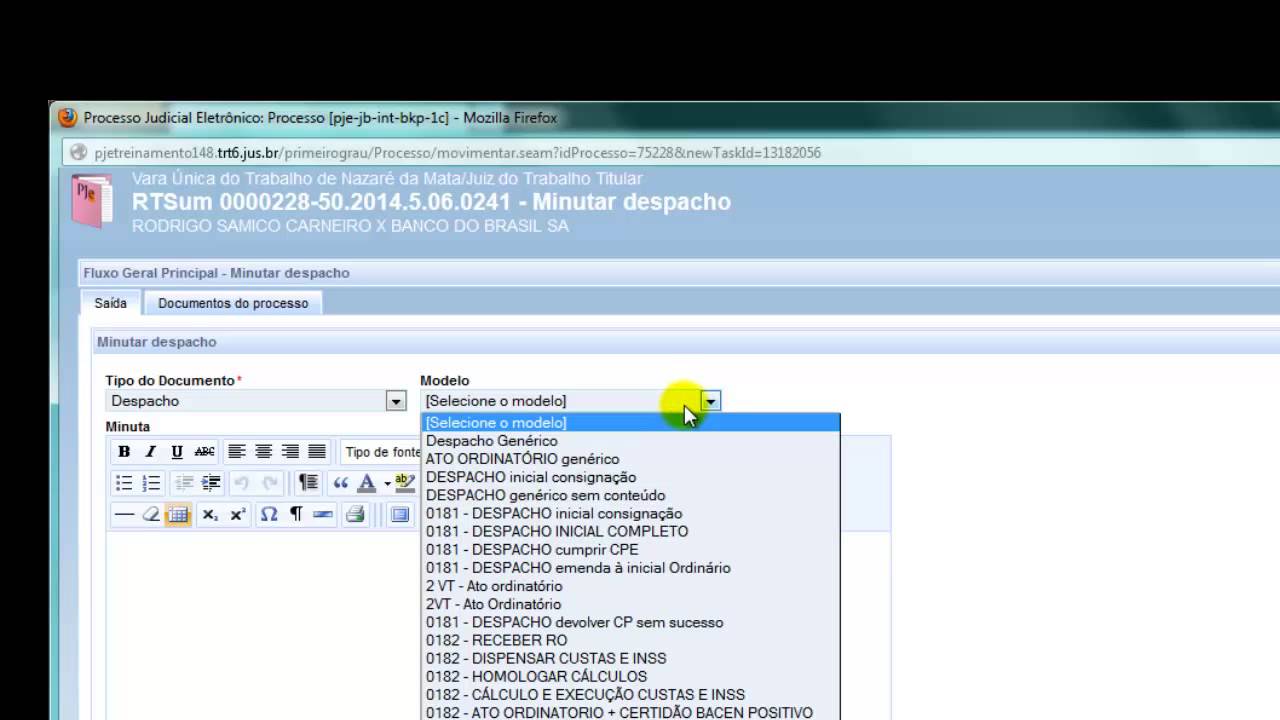This screenshot has height=720, width=1280.
Task: Choose '0181 - DESPACHO emenda à inicial Ordinário'
Action: (x=631, y=567)
